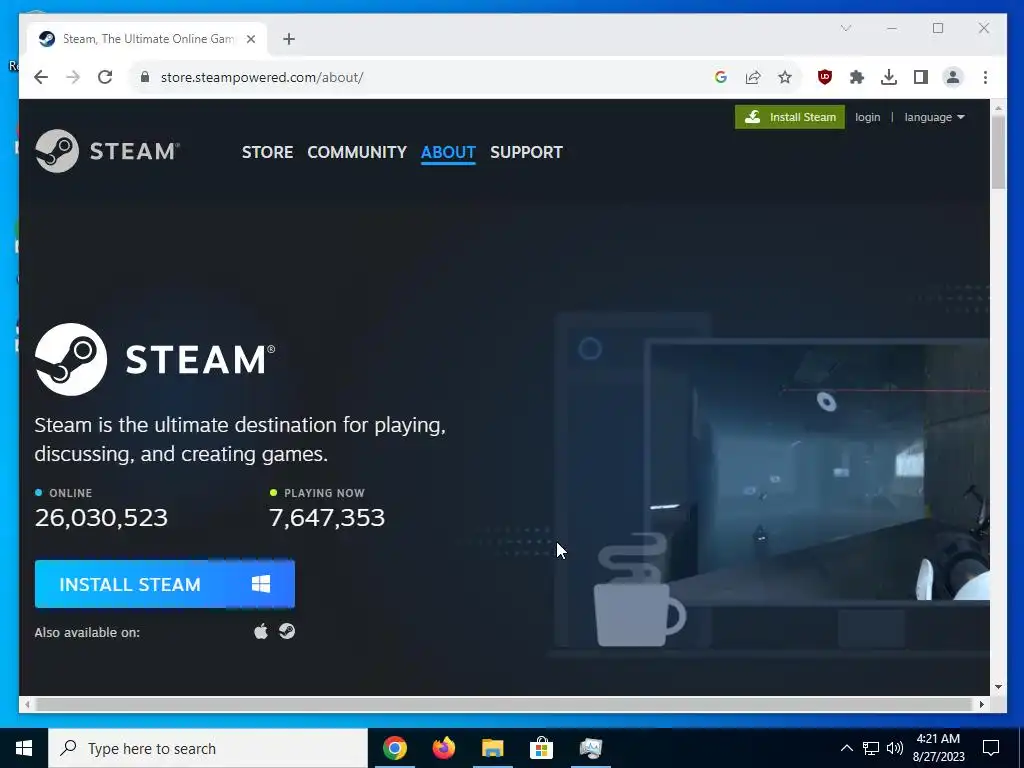Click the login link
The width and height of the screenshot is (1024, 768).
coord(867,117)
